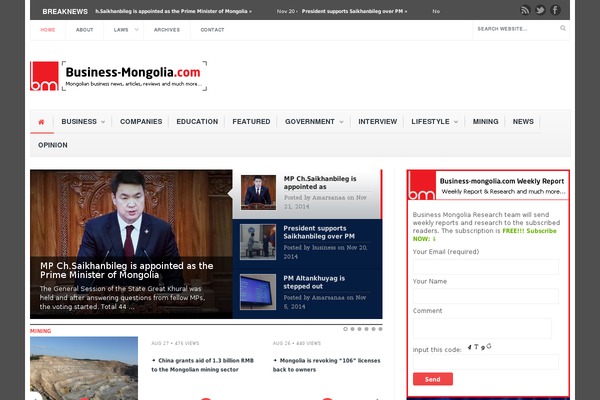This screenshot has width=600, height=400.
Task: Open Mongolia is revoking 106 licenses article
Action: tap(326, 365)
